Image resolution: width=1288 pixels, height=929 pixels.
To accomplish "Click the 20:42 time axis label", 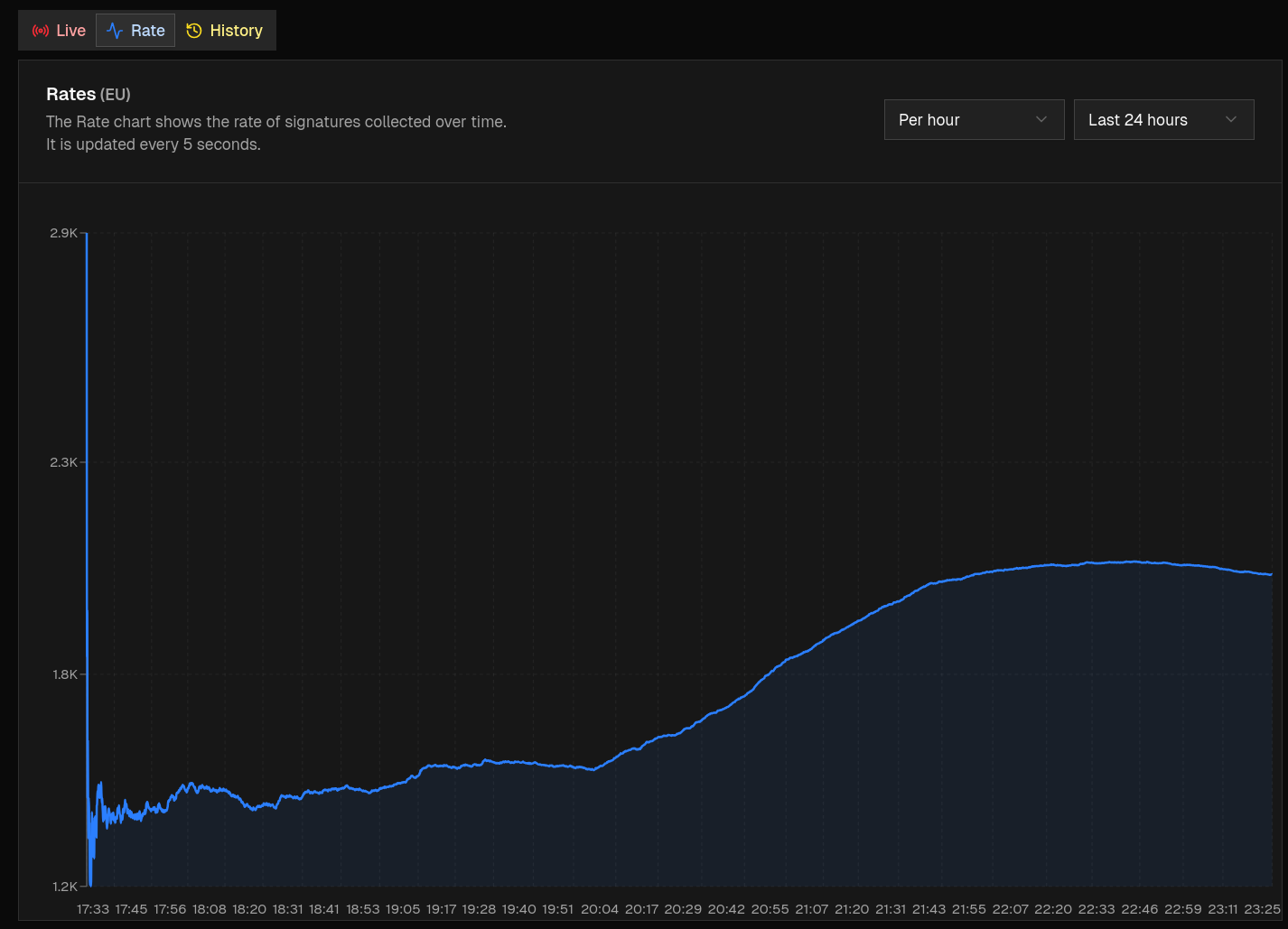I will tap(726, 909).
